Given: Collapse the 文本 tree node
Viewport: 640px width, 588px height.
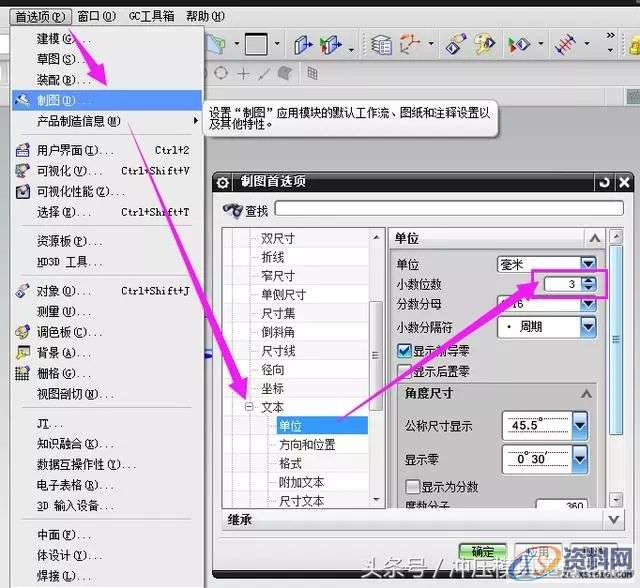Looking at the screenshot, I should 249,406.
